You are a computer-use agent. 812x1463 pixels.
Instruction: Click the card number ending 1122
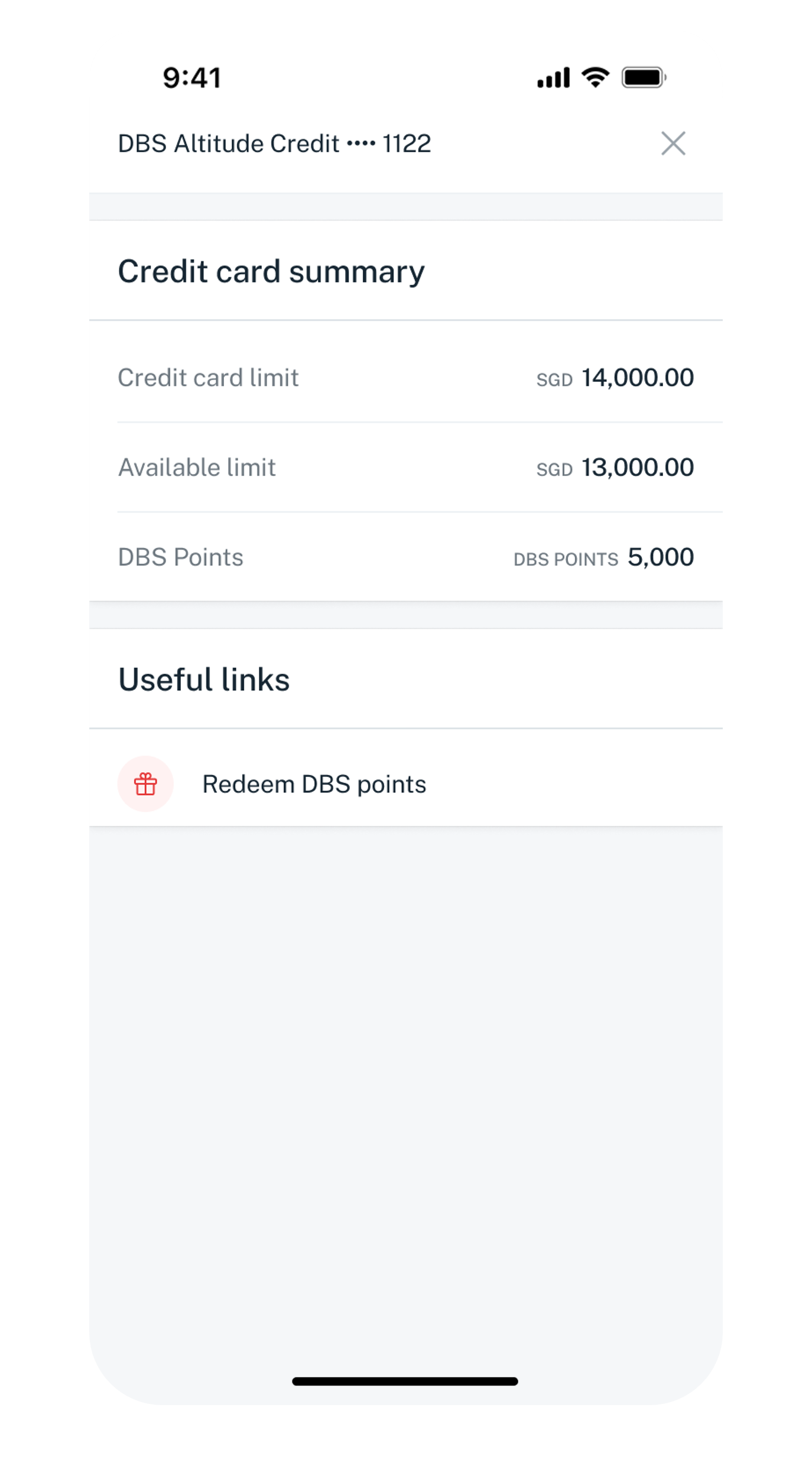(x=407, y=144)
